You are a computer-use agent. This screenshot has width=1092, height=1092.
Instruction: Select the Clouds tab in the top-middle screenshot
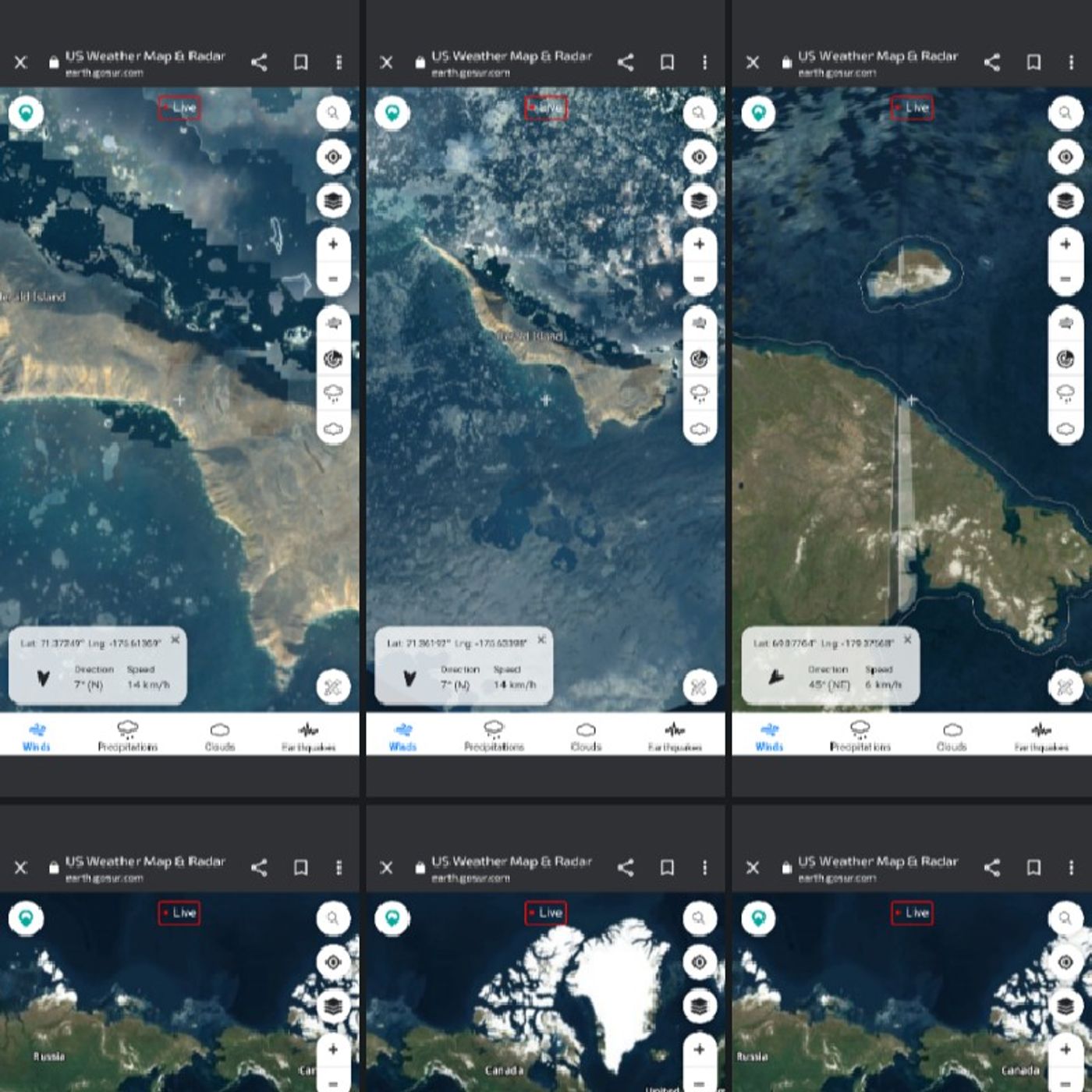pyautogui.click(x=586, y=736)
